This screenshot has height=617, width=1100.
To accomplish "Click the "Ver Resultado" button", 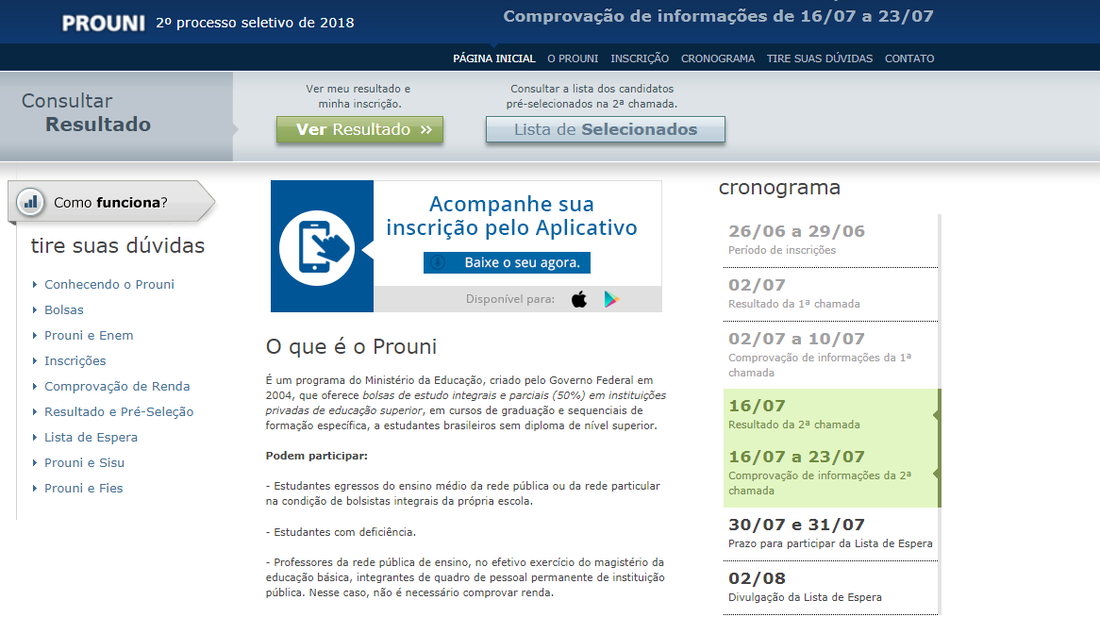I will click(x=359, y=129).
